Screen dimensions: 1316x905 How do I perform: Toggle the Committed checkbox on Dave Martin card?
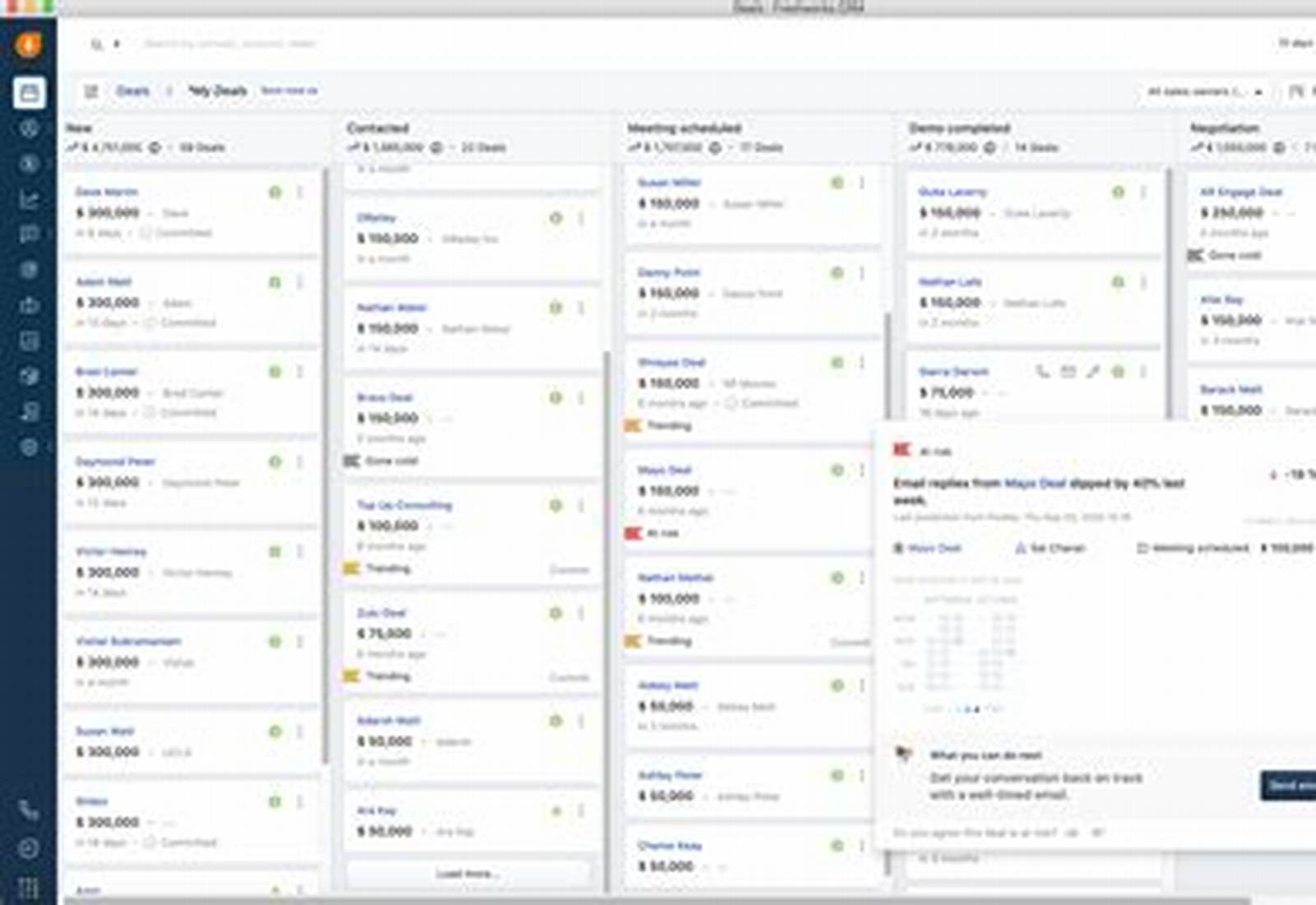pos(146,233)
